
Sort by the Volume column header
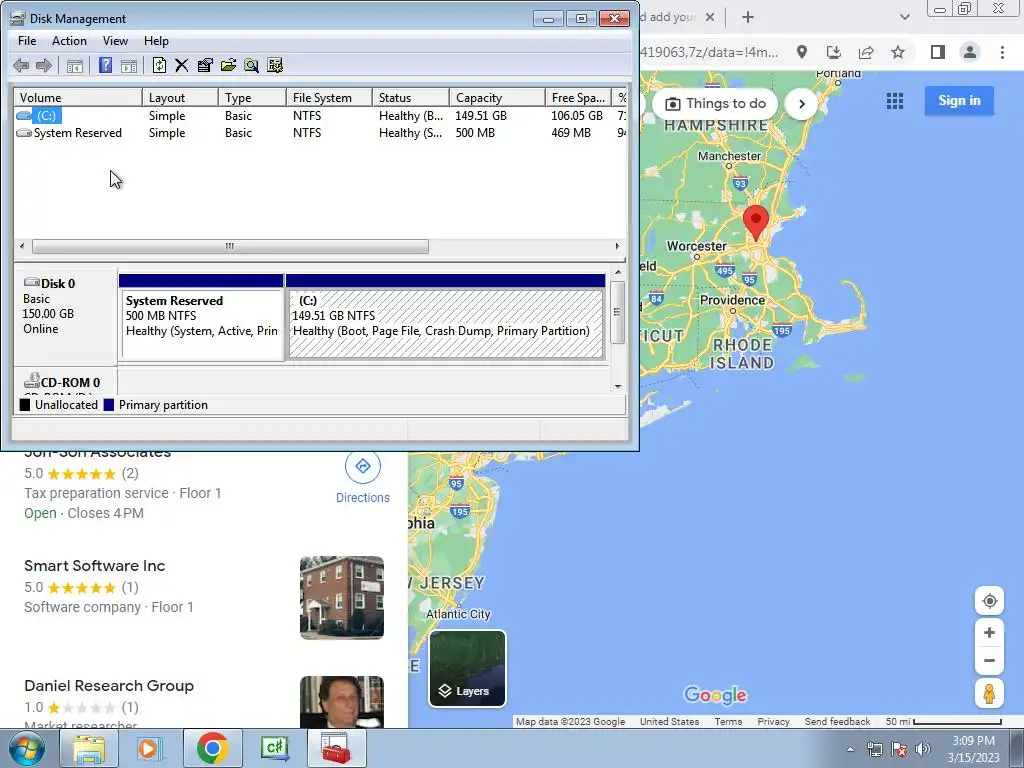tap(78, 97)
